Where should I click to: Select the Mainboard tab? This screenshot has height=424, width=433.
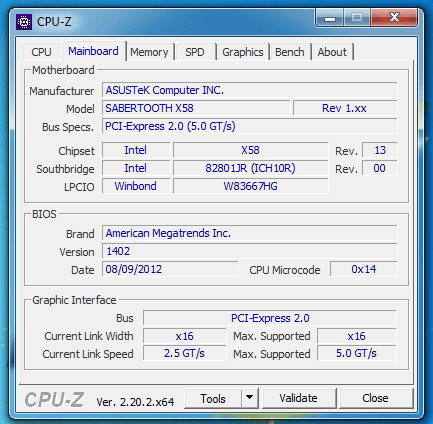coord(93,51)
